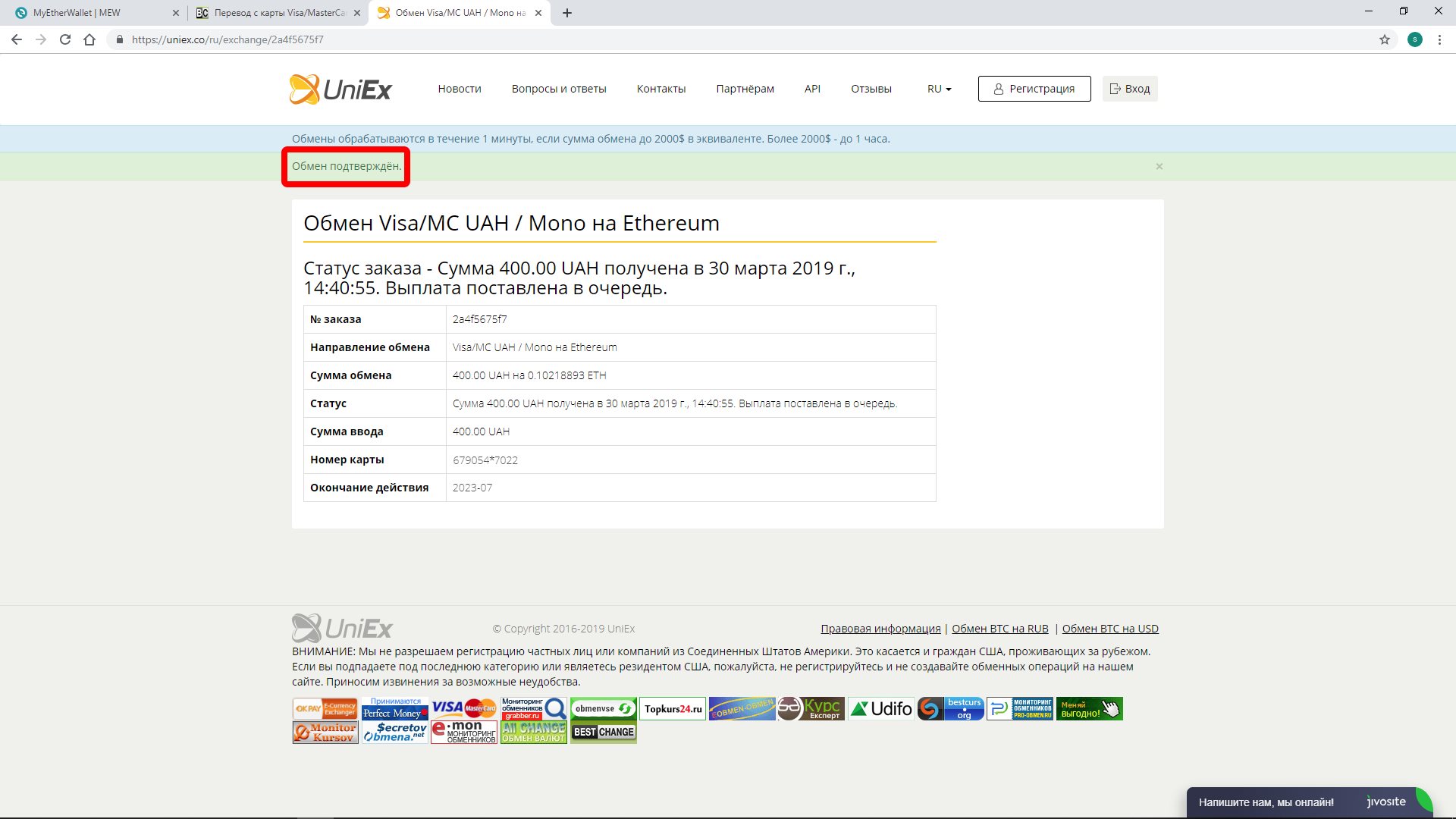Image resolution: width=1456 pixels, height=819 pixels.
Task: Open the Отзывы page
Action: (871, 89)
